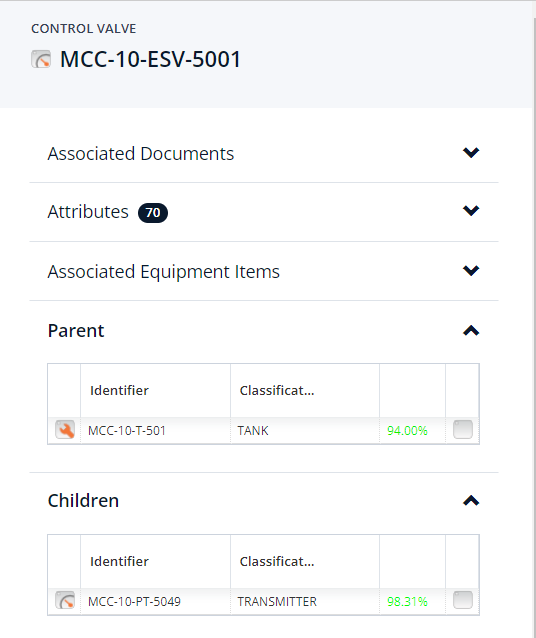The image size is (536, 638).
Task: Expand the Attributes section chevron
Action: [471, 211]
